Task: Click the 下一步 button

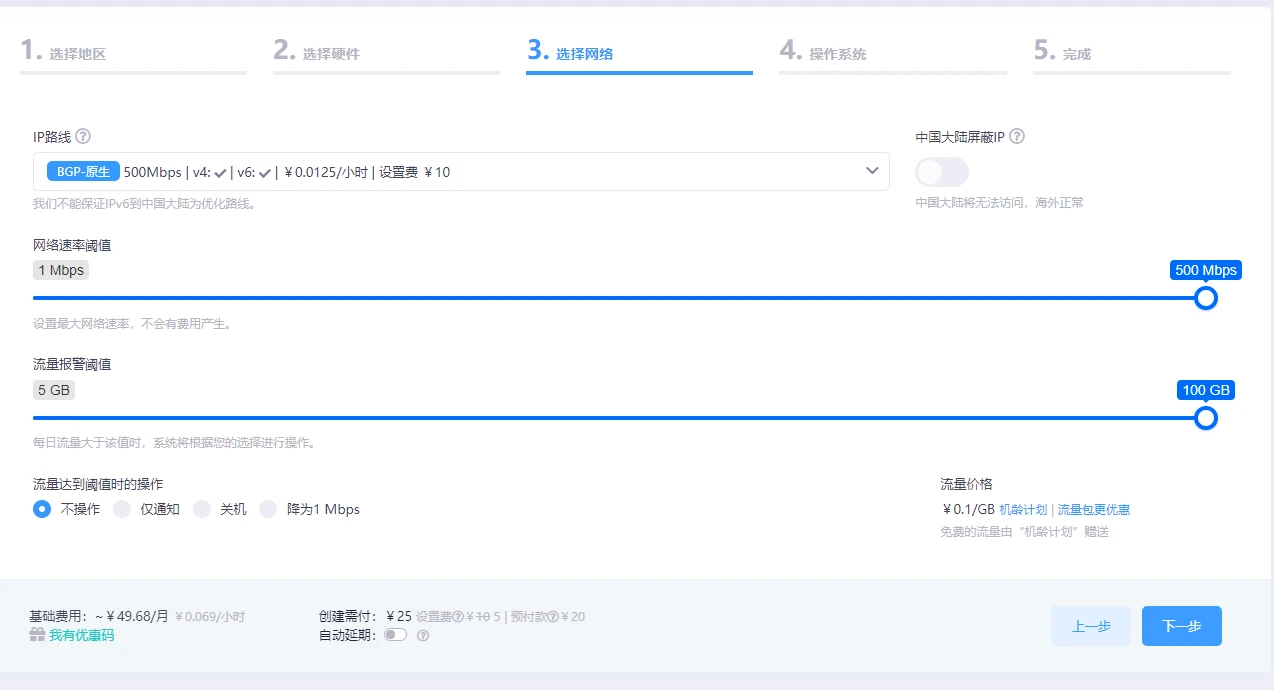Action: [x=1181, y=626]
